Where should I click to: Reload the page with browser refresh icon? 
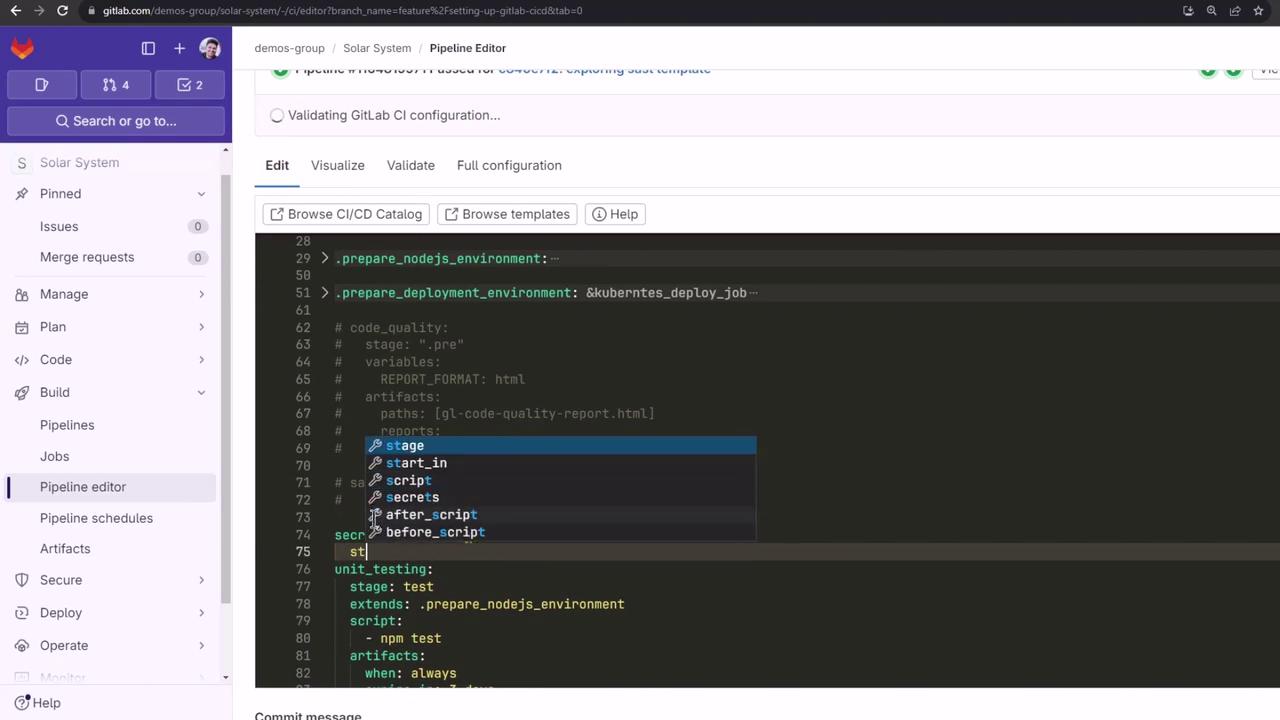click(62, 11)
